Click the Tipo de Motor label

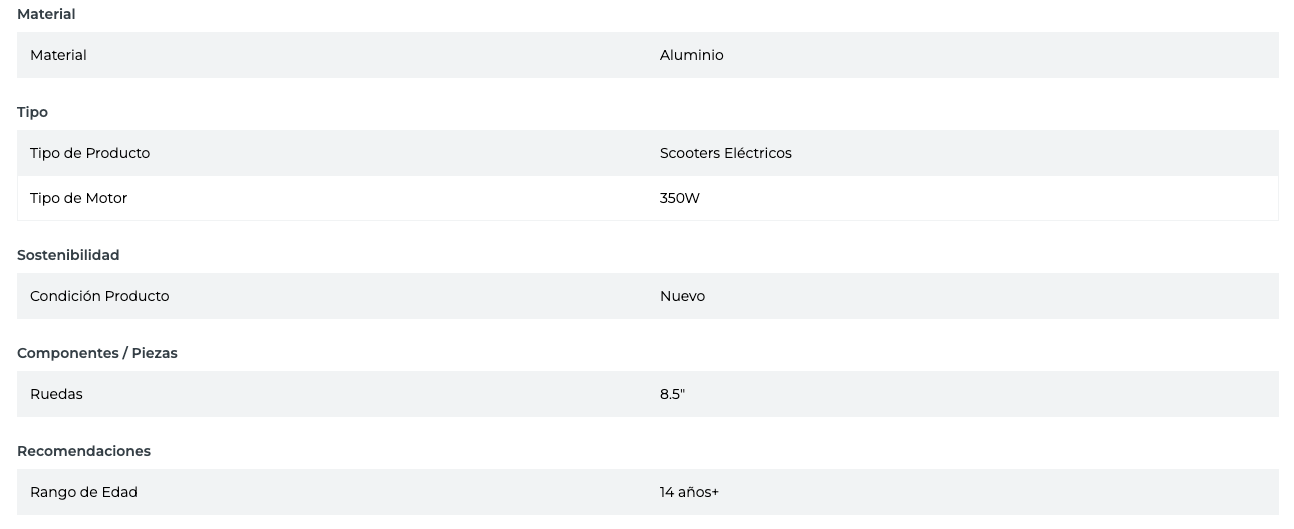(78, 198)
